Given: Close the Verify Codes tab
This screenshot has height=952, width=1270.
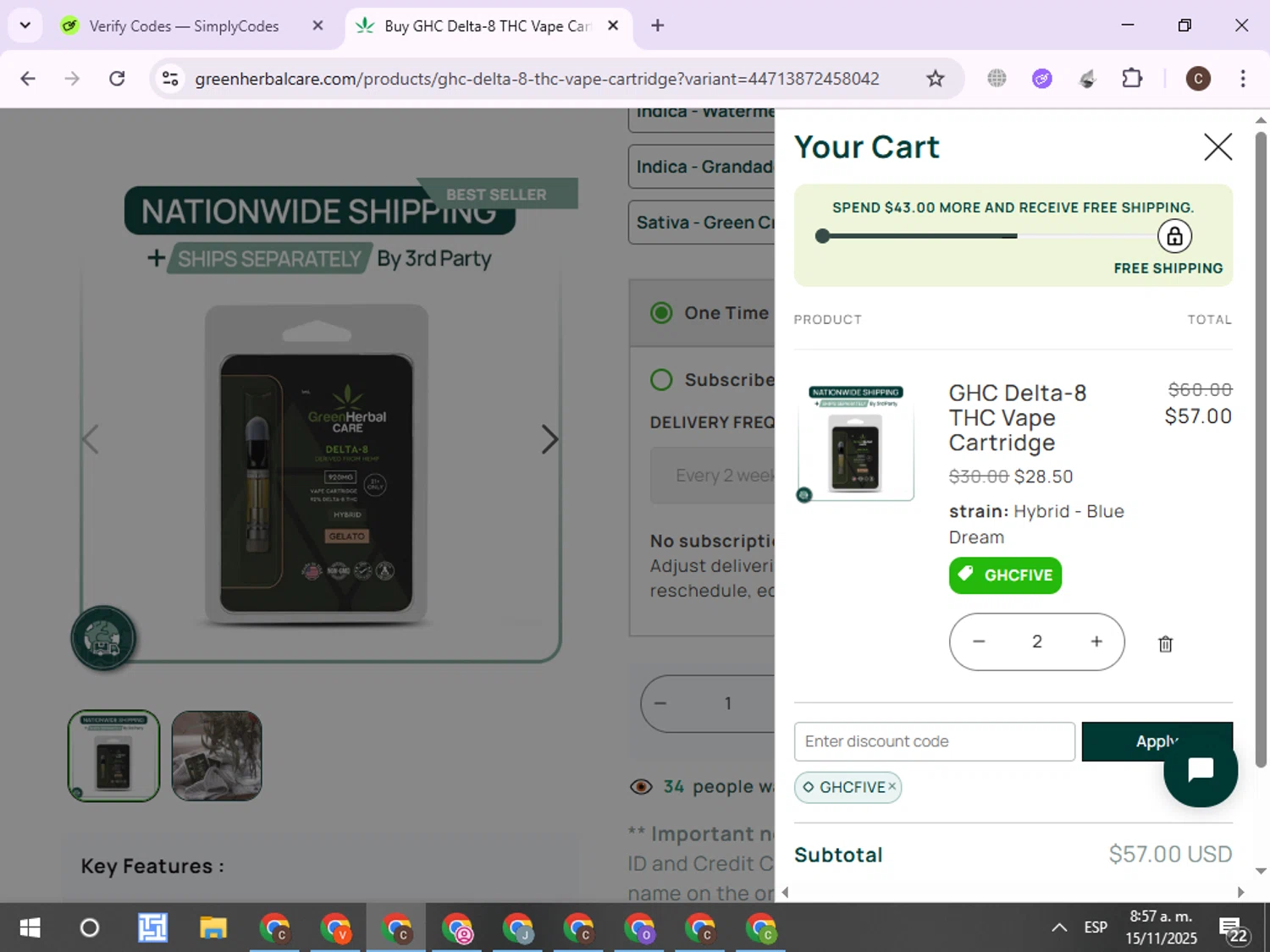Looking at the screenshot, I should 317,25.
